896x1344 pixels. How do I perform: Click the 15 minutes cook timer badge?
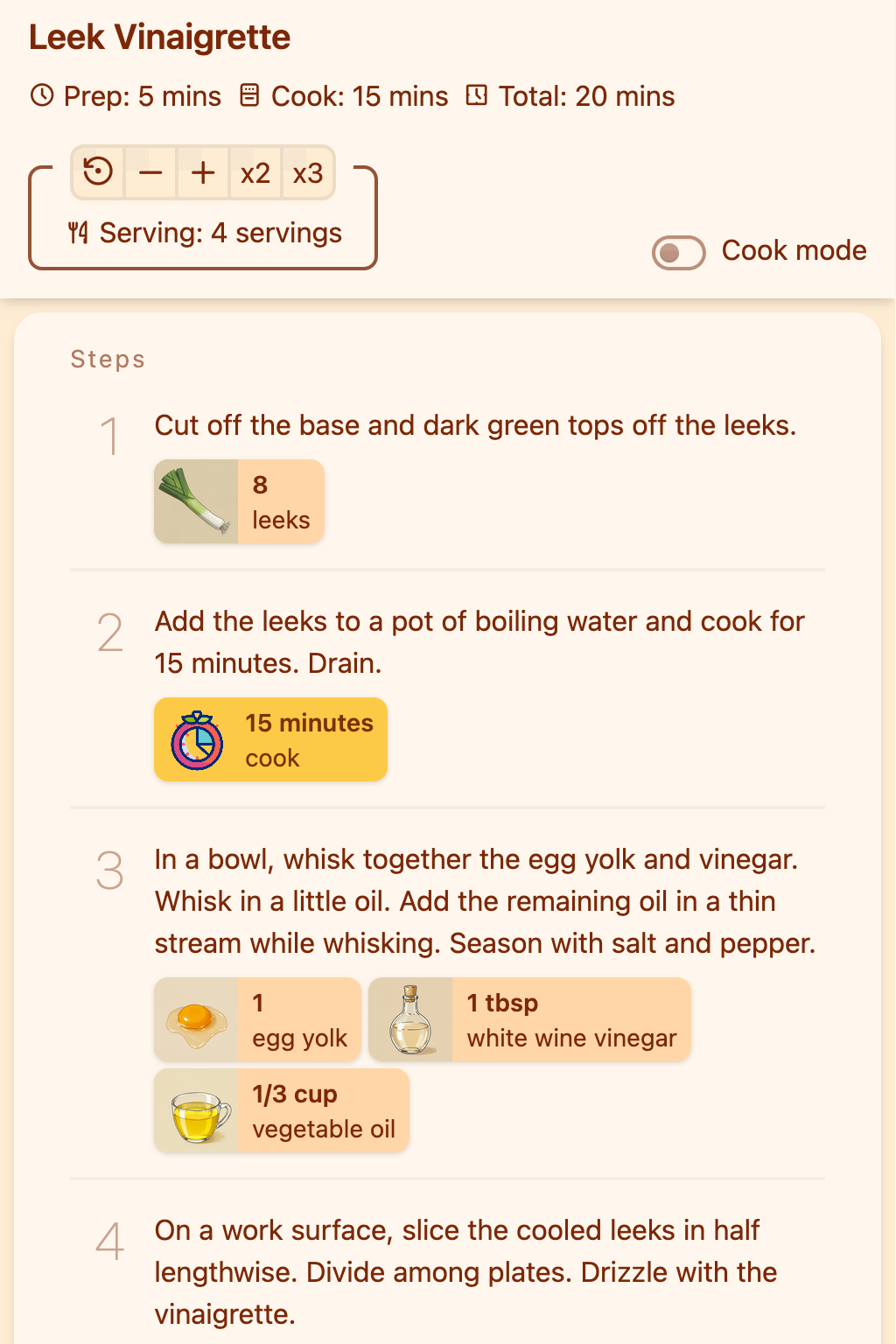coord(270,739)
